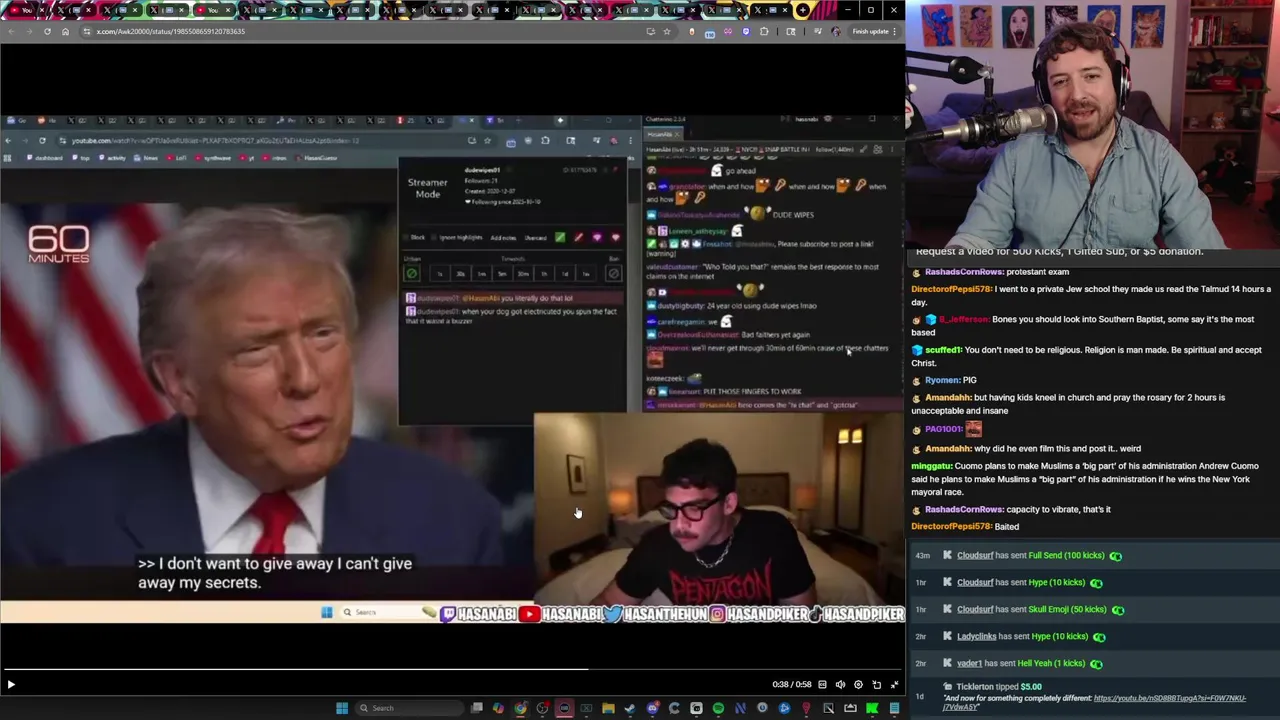Open Discord from the taskbar
Image resolution: width=1280 pixels, height=720 pixels.
pyautogui.click(x=653, y=708)
